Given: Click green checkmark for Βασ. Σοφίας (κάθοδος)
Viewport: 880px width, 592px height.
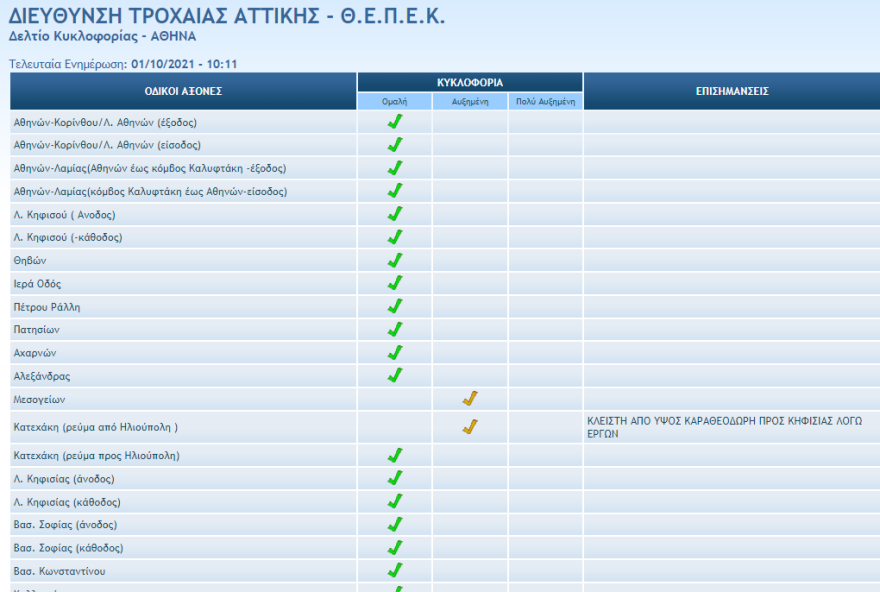Looking at the screenshot, I should (395, 548).
